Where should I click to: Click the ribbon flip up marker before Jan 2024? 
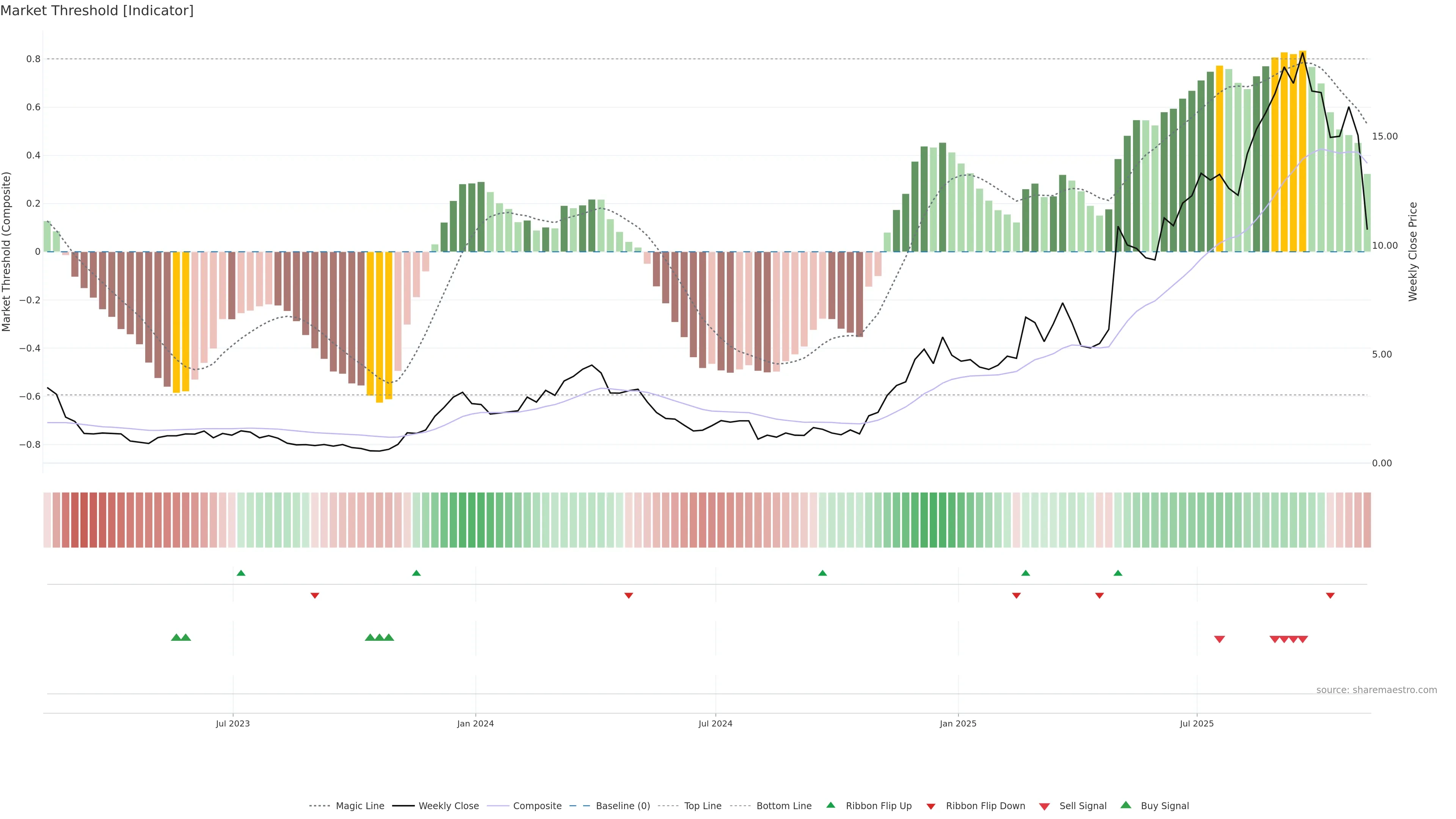click(x=417, y=573)
